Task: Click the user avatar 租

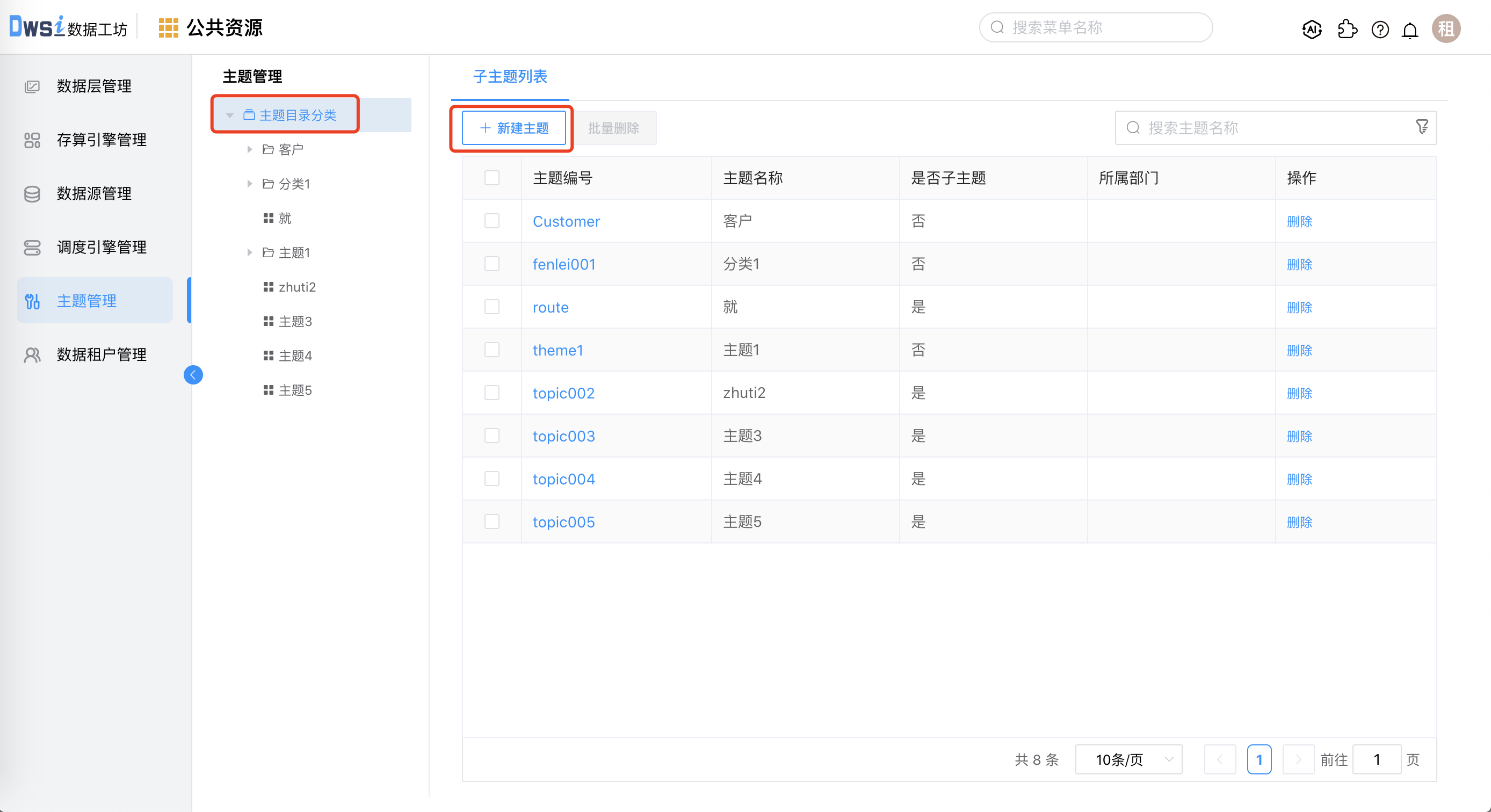Action: point(1445,29)
